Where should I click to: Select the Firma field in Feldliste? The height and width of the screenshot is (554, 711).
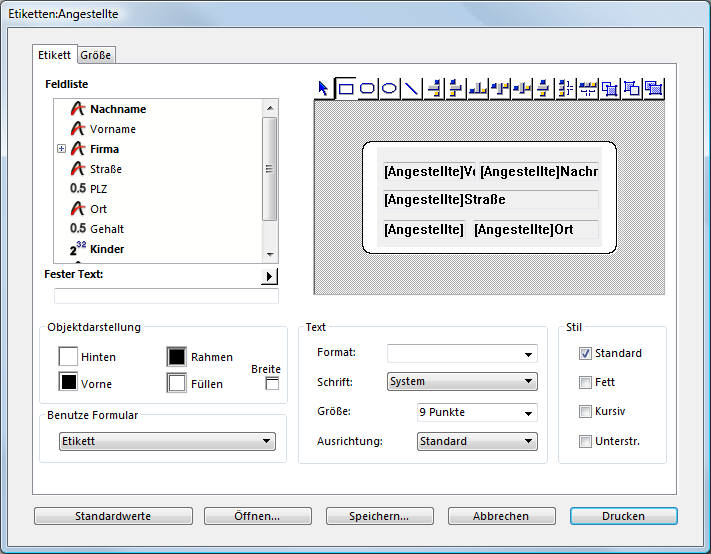click(x=104, y=149)
